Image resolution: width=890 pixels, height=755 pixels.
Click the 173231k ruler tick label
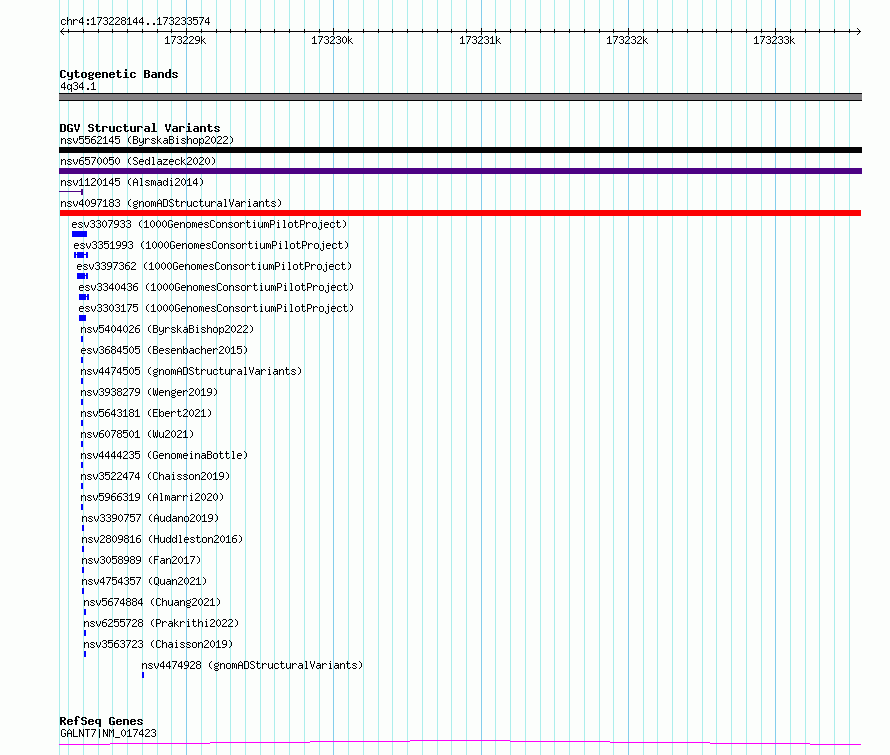[480, 40]
